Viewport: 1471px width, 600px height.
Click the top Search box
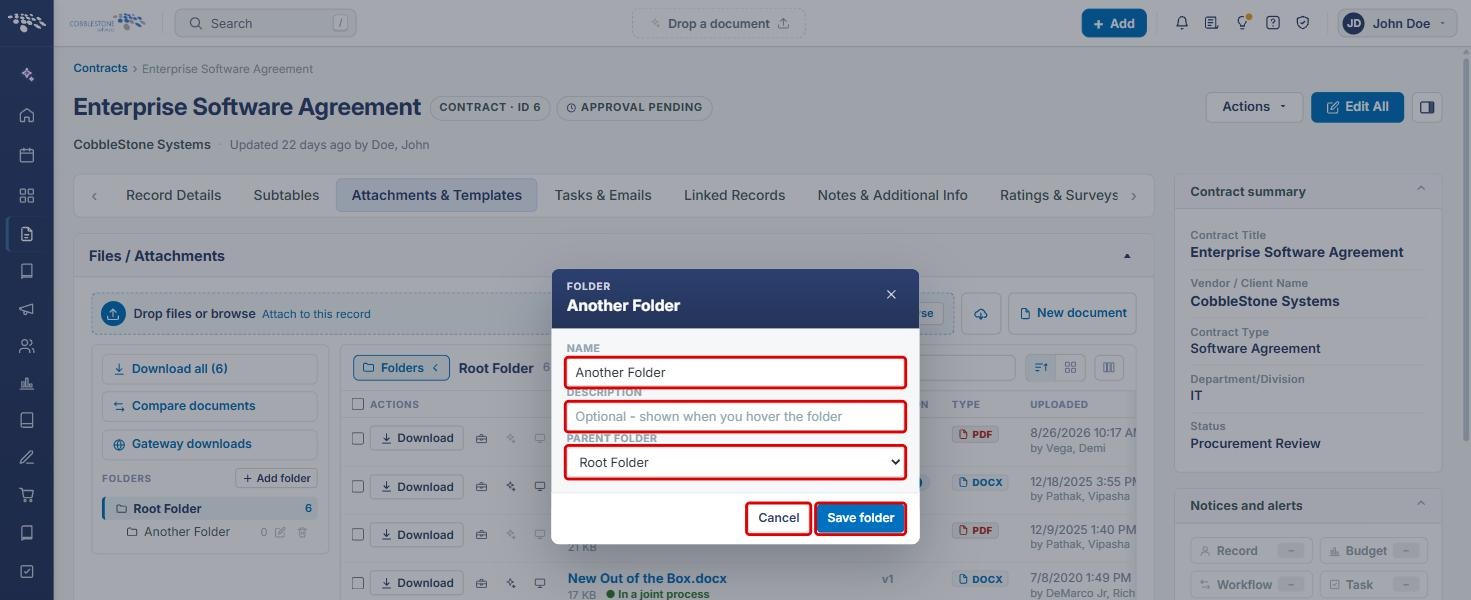(x=266, y=23)
